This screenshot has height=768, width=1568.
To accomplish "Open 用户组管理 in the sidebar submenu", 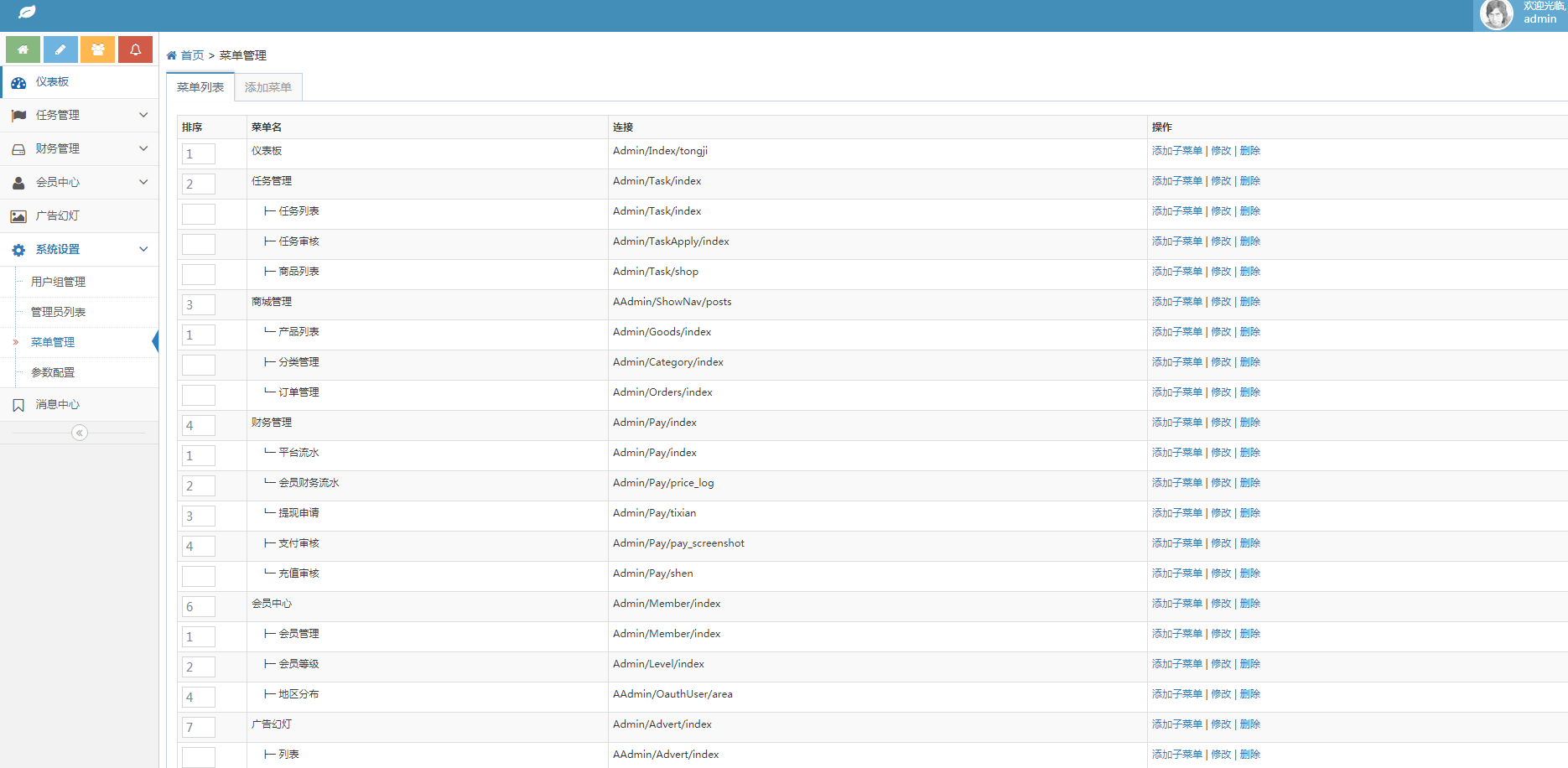I will click(58, 282).
